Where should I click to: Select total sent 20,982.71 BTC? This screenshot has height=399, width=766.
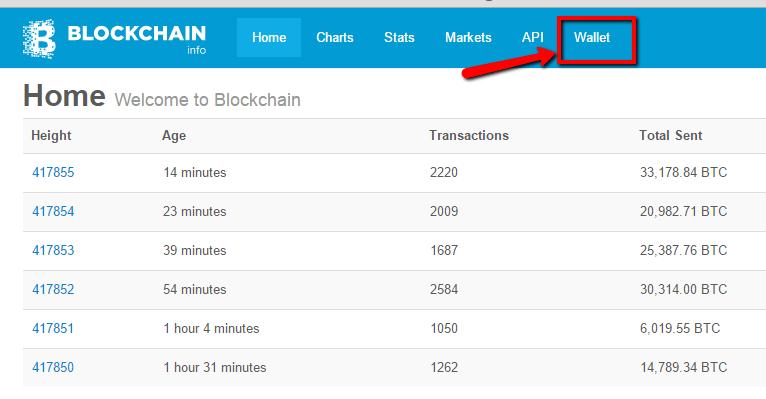click(x=683, y=211)
